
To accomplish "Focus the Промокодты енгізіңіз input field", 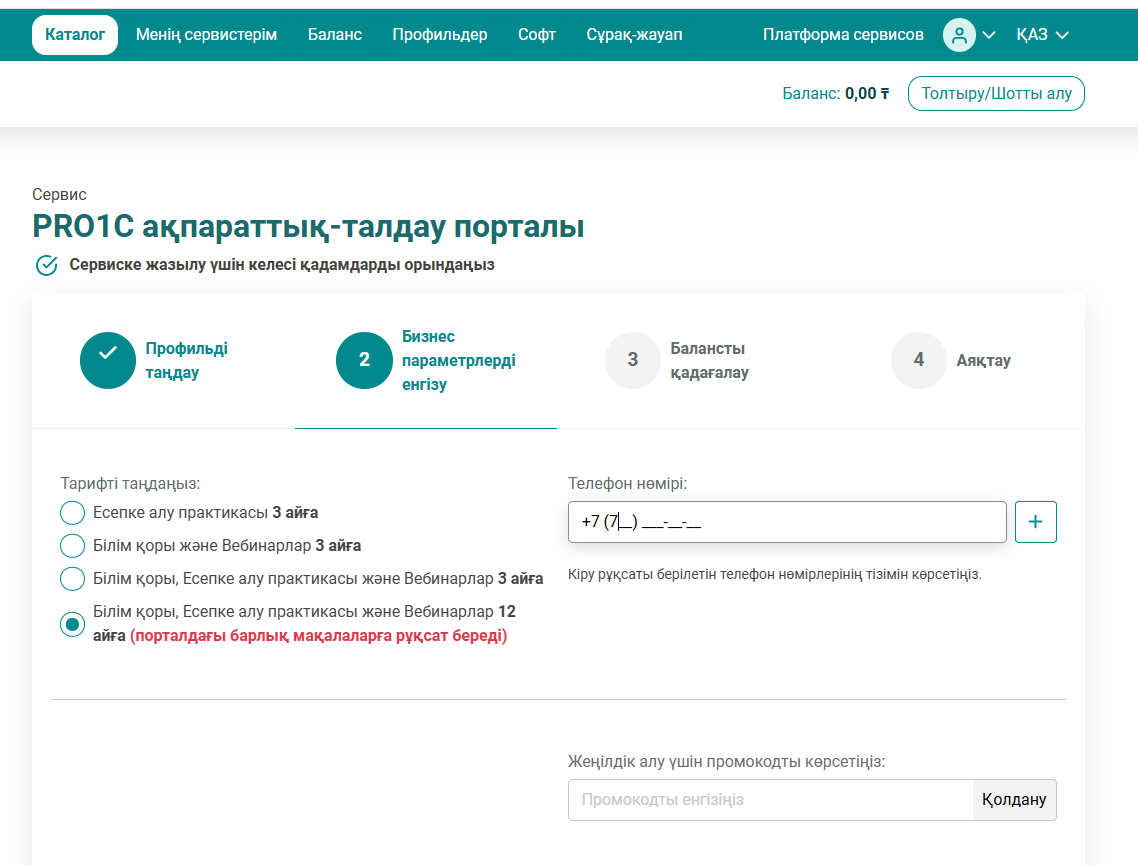I will pyautogui.click(x=770, y=800).
